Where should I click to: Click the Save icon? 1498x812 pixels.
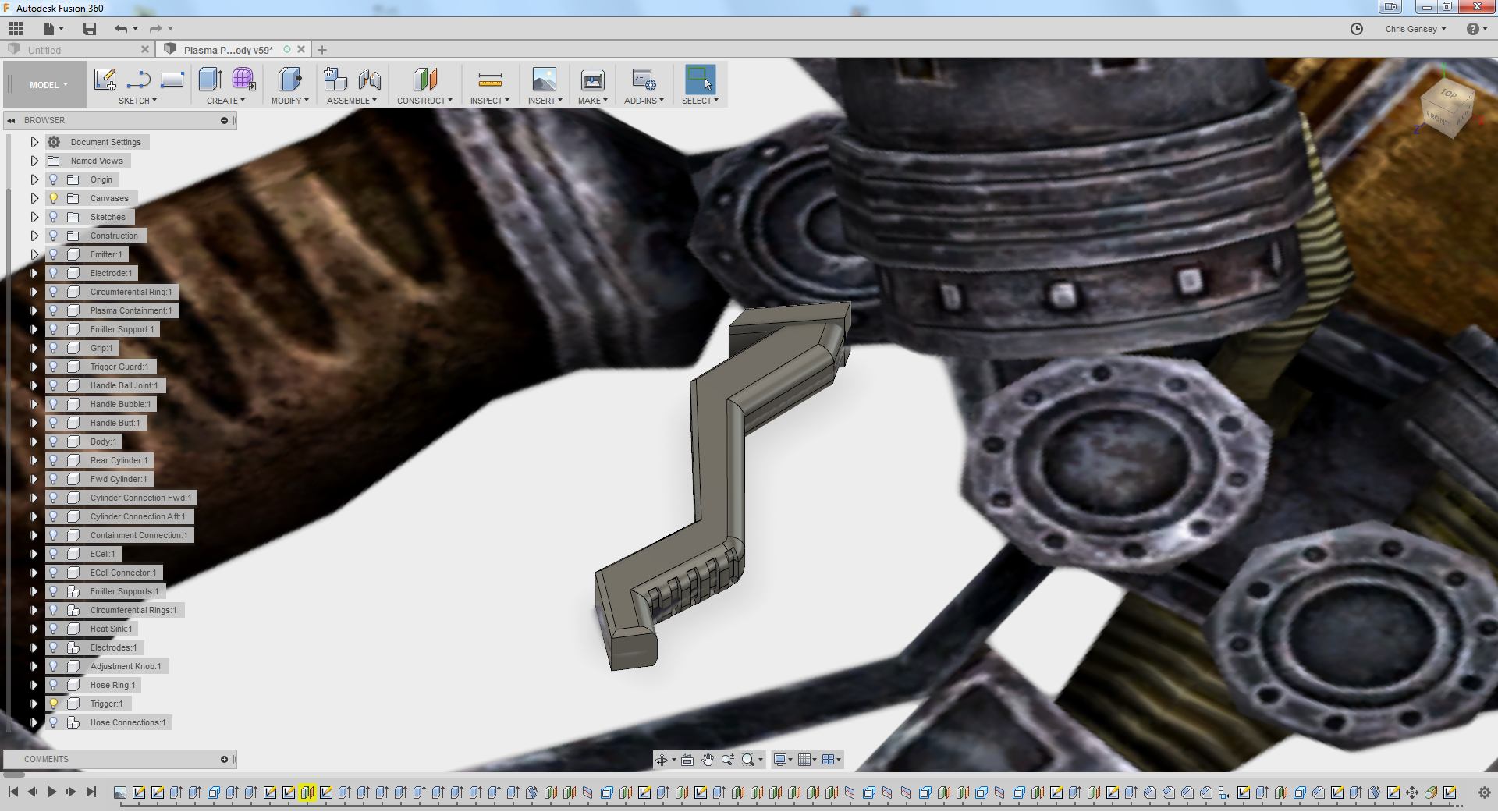point(90,29)
